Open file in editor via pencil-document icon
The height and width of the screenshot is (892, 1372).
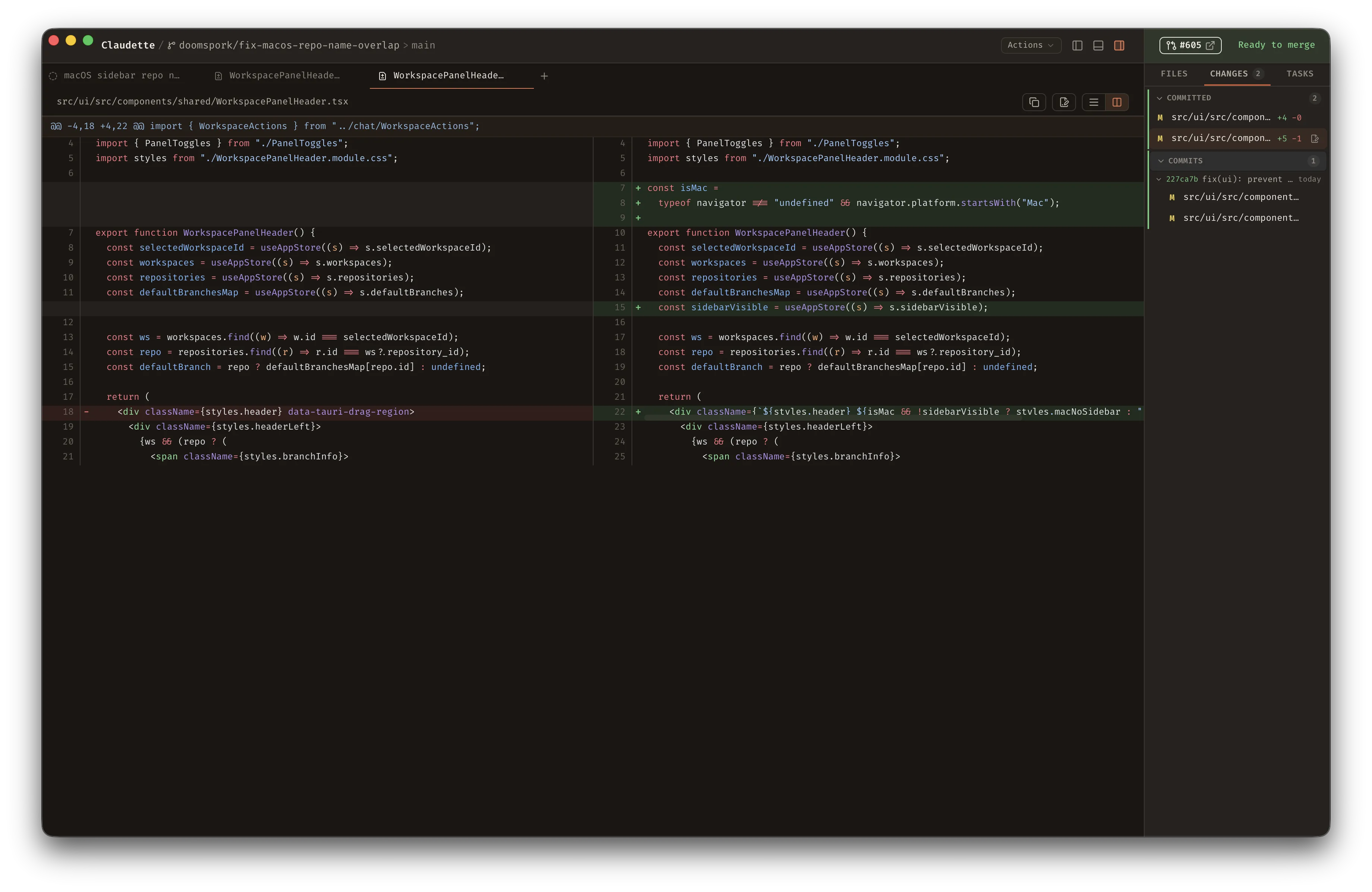click(1064, 102)
